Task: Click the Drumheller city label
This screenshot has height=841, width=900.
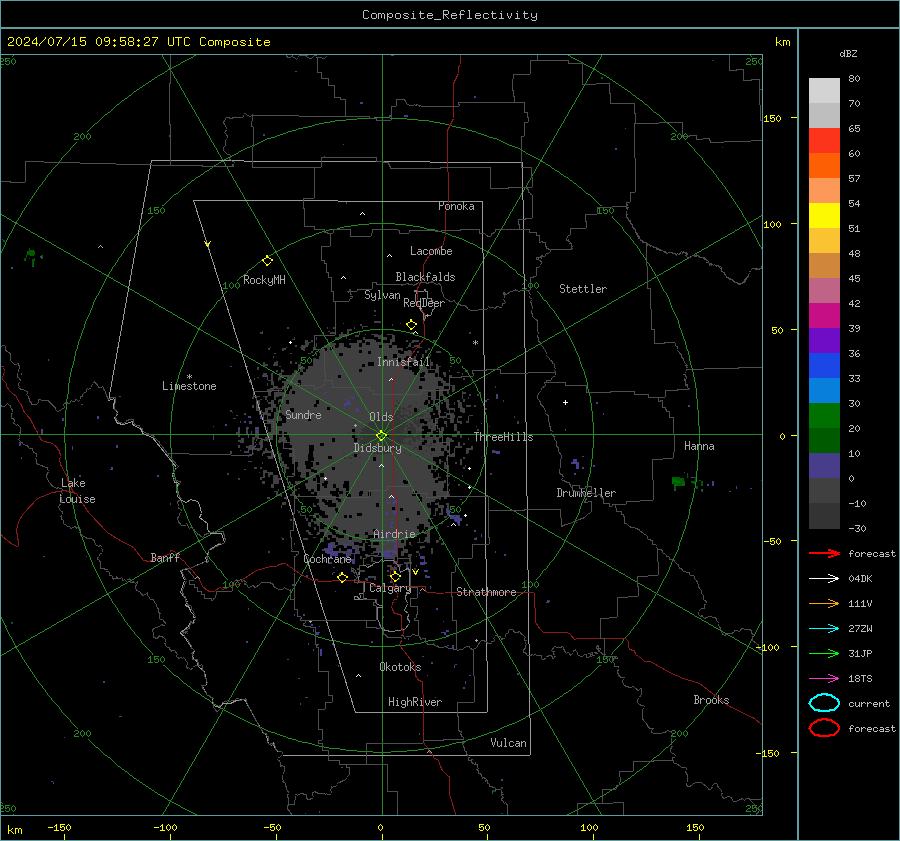Action: point(586,493)
